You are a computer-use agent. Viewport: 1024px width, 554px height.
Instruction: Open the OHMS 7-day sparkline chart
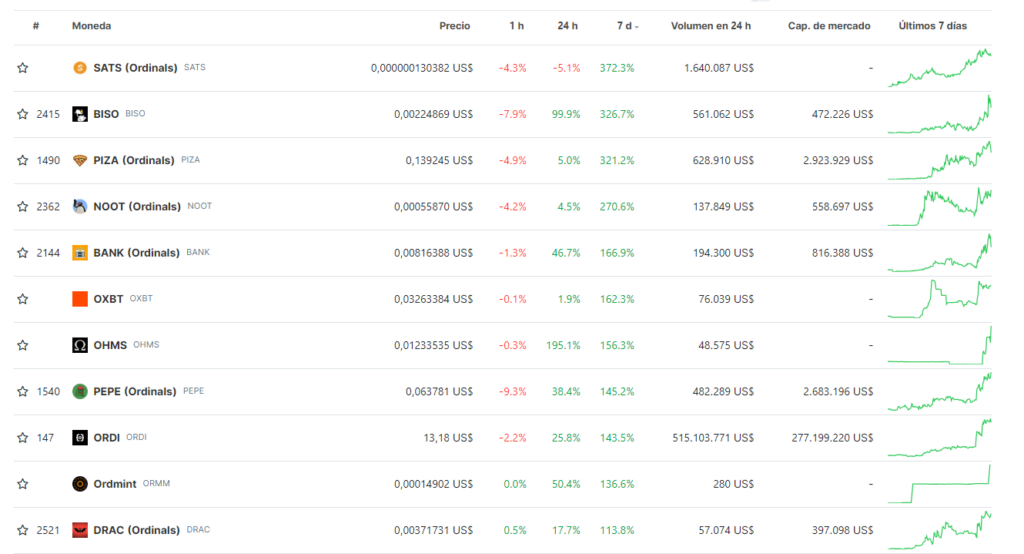click(939, 345)
